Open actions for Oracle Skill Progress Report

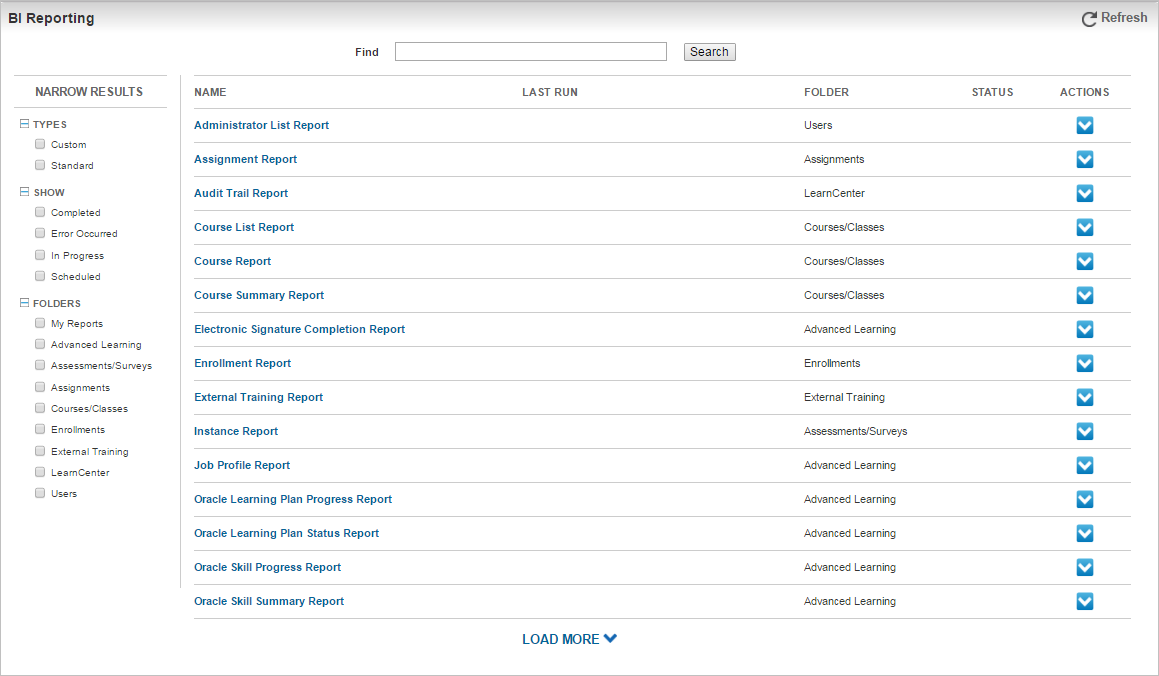(1084, 567)
